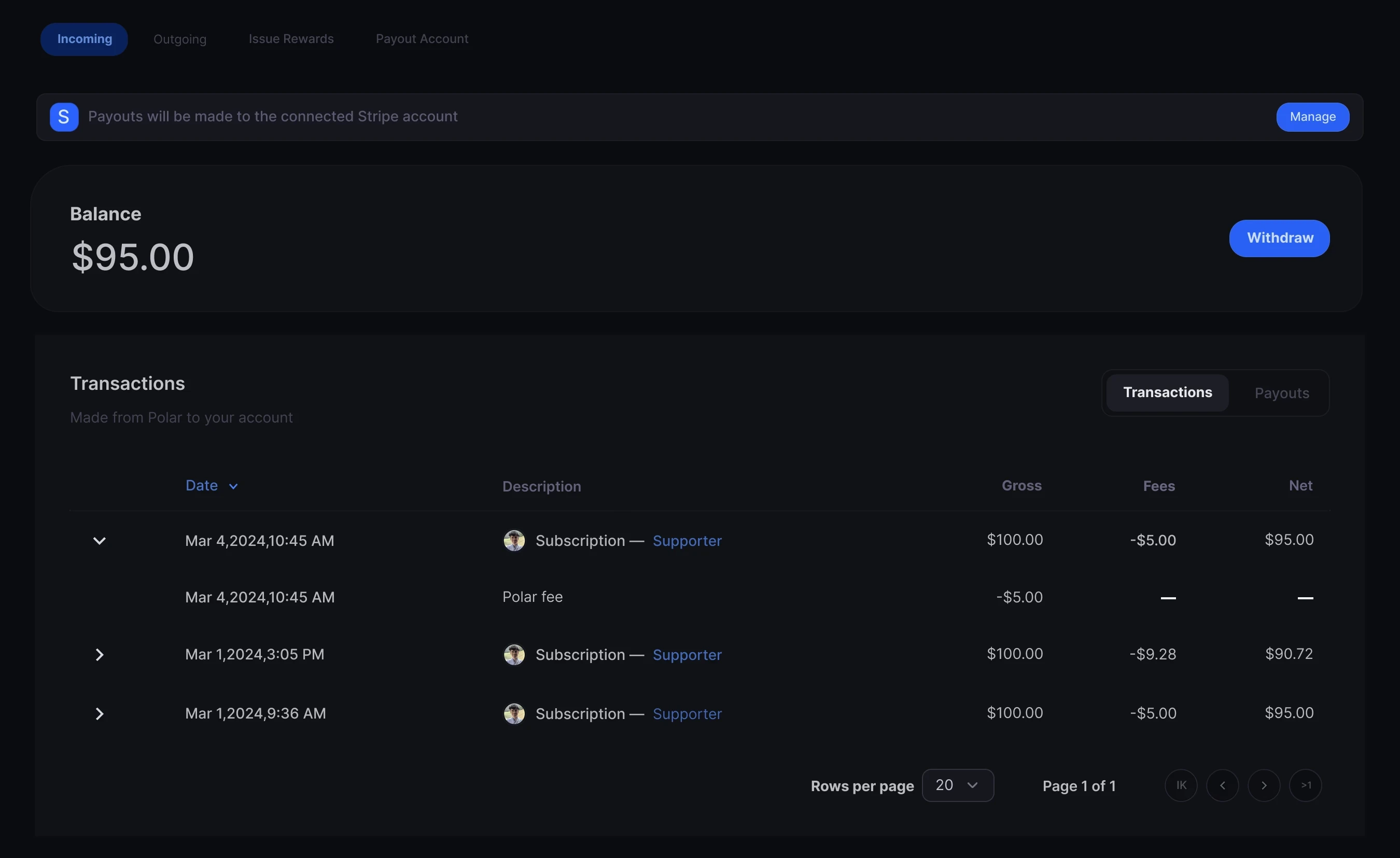1400x858 pixels.
Task: Click the Withdraw button
Action: pos(1279,238)
